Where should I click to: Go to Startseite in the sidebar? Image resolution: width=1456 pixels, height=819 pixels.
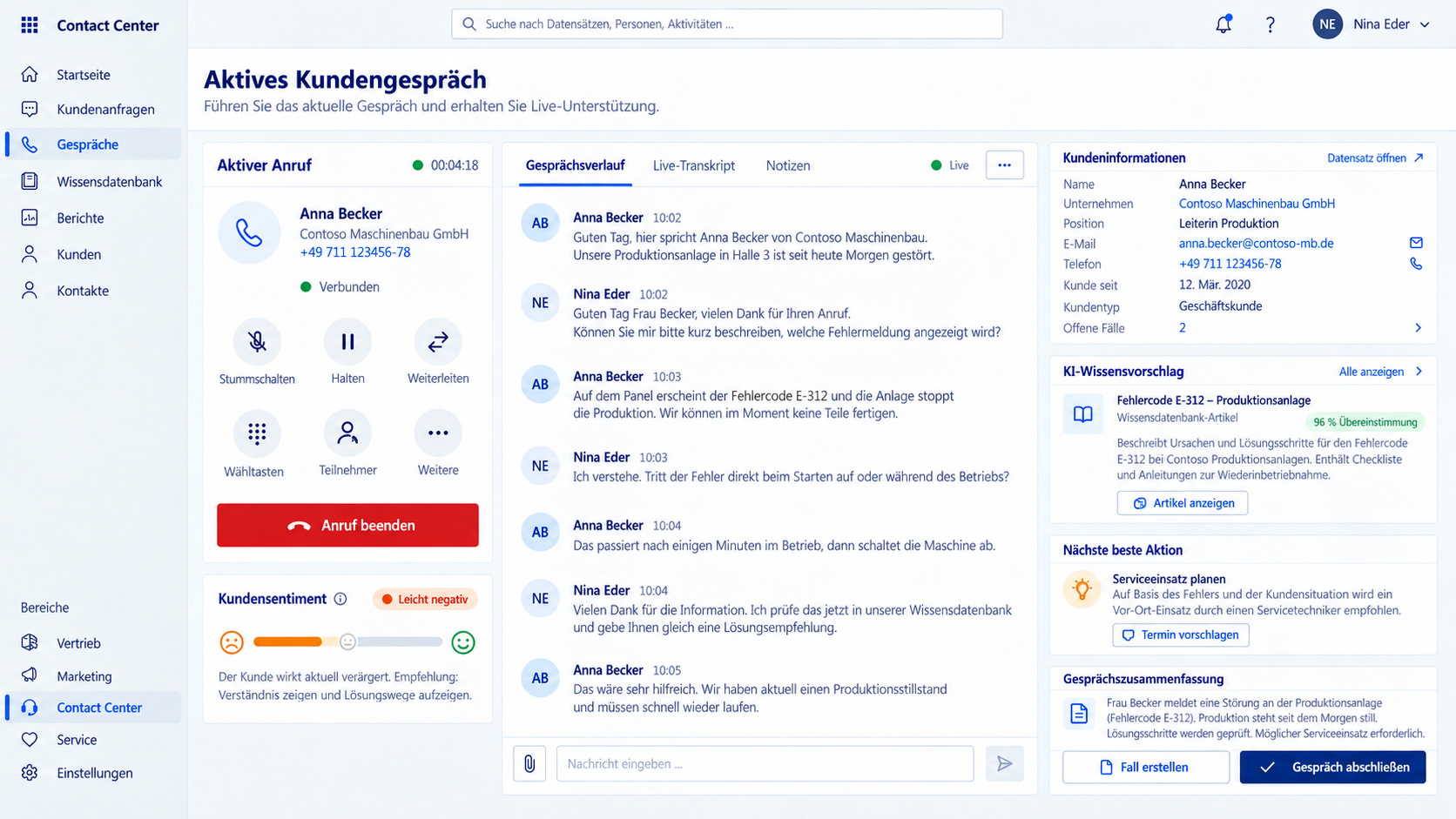click(x=94, y=75)
